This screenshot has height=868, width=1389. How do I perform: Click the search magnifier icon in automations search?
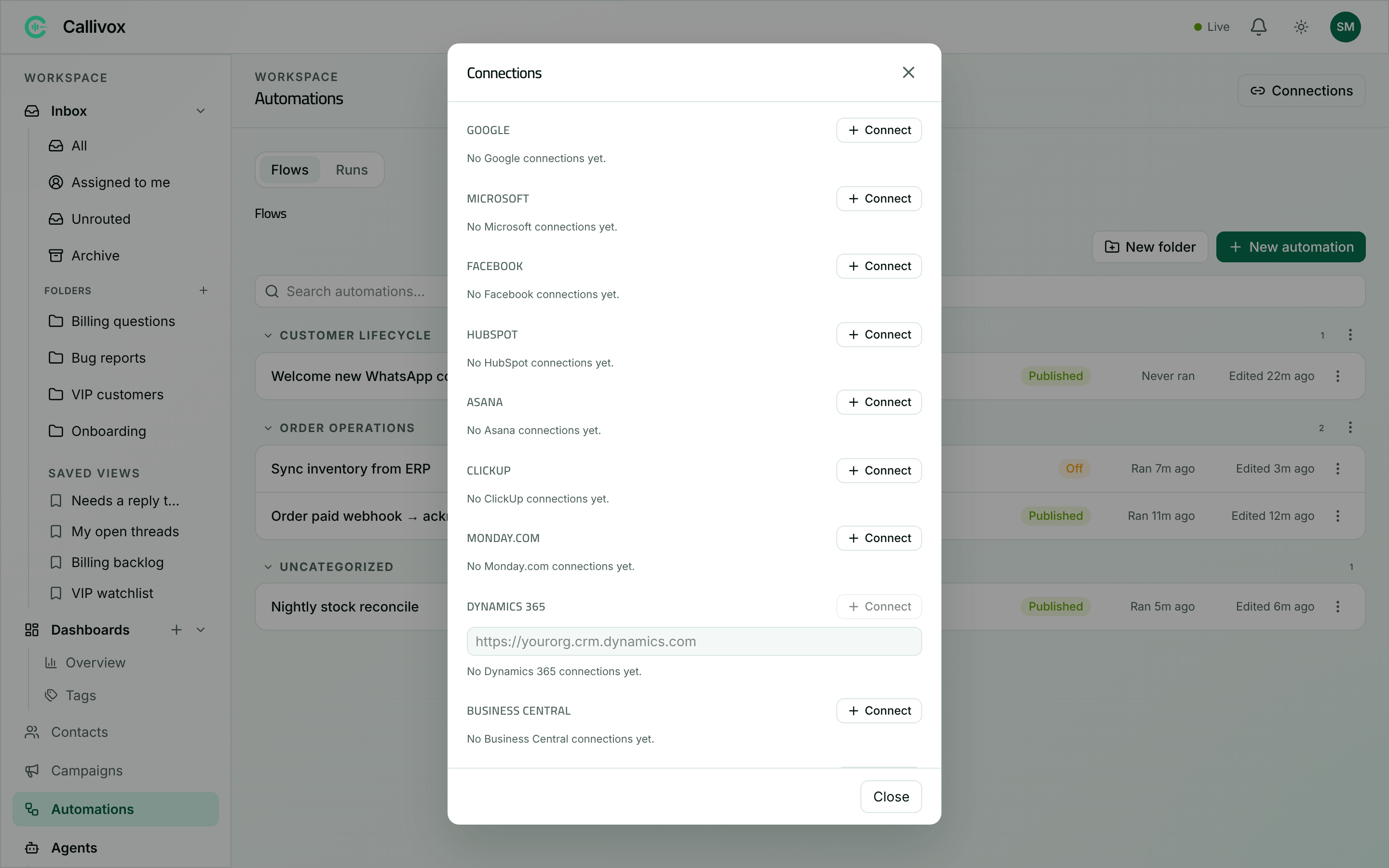point(272,292)
